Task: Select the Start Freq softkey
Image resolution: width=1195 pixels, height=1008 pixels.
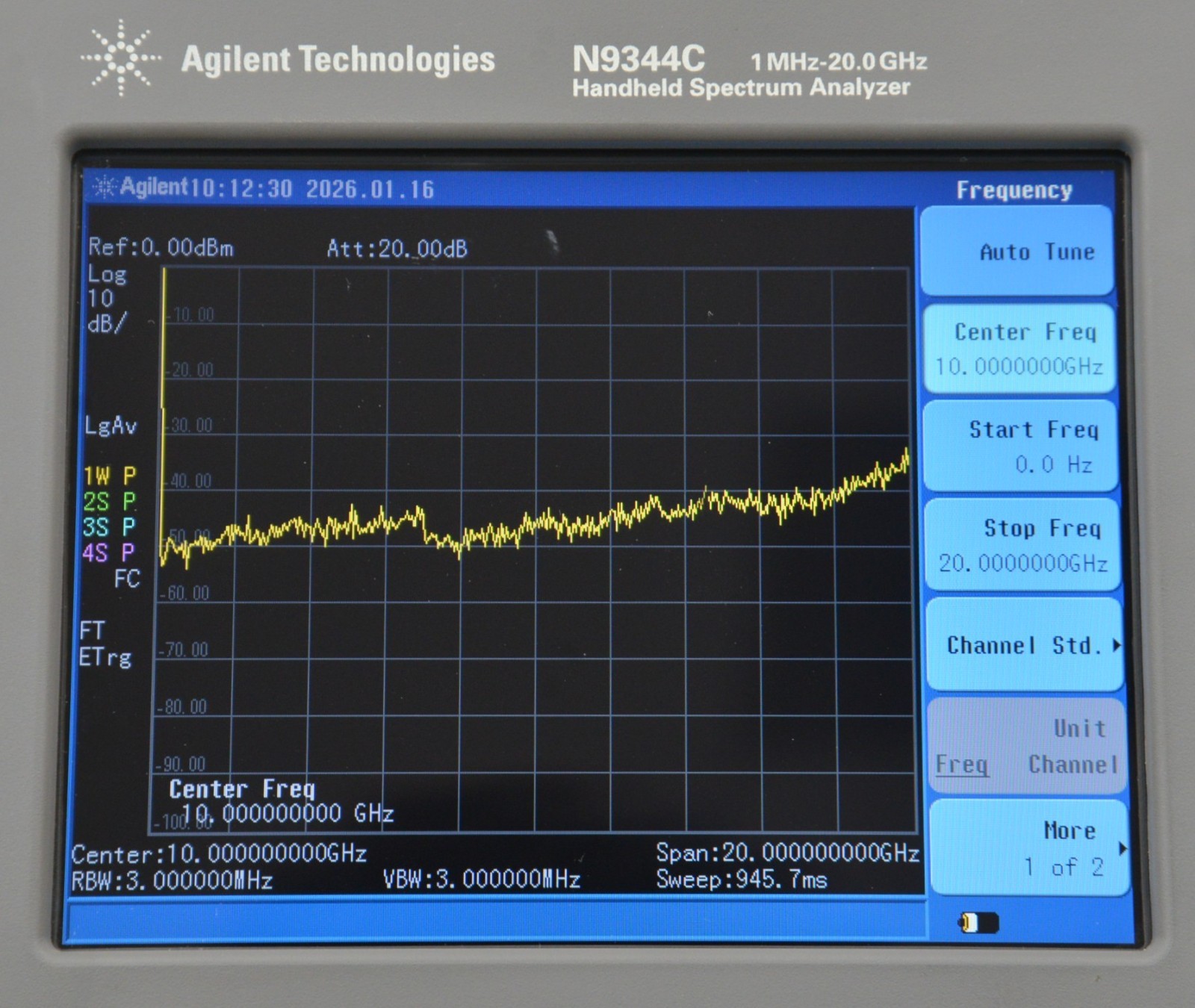Action: pos(1021,447)
